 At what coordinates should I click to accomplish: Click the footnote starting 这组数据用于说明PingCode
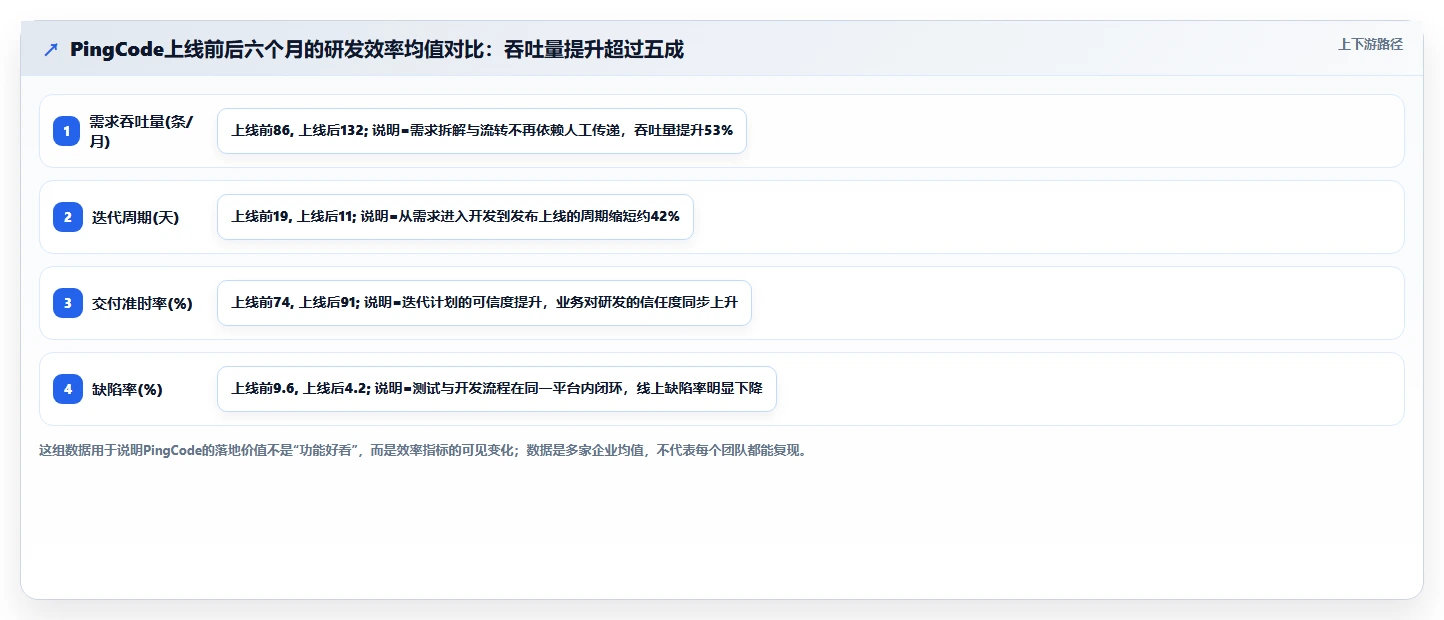click(x=422, y=450)
